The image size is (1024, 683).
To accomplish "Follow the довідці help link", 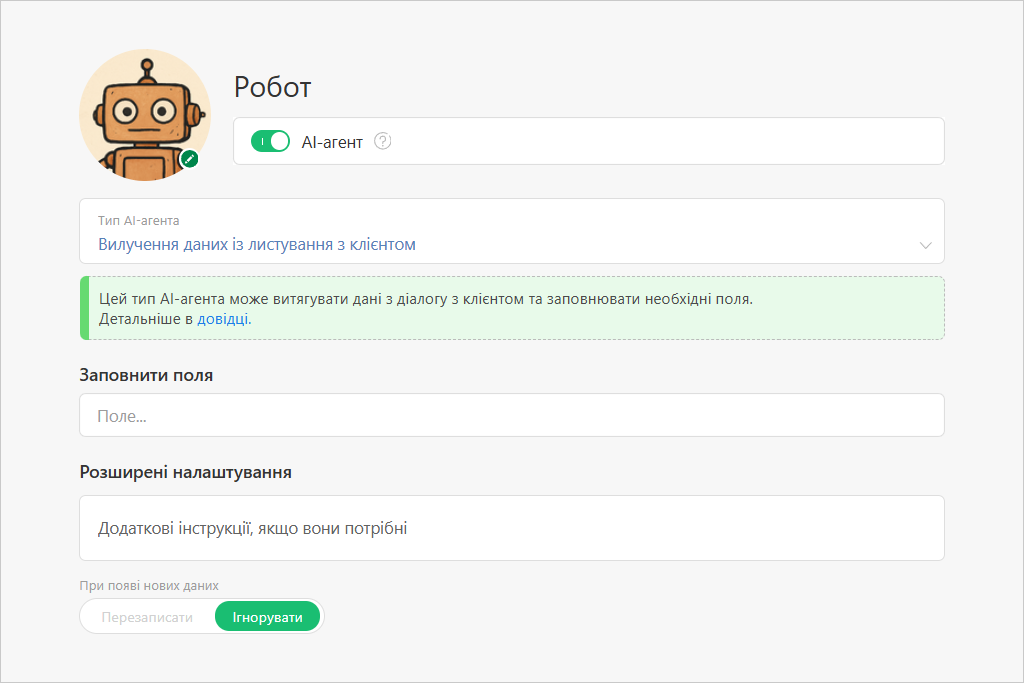I will pos(224,319).
